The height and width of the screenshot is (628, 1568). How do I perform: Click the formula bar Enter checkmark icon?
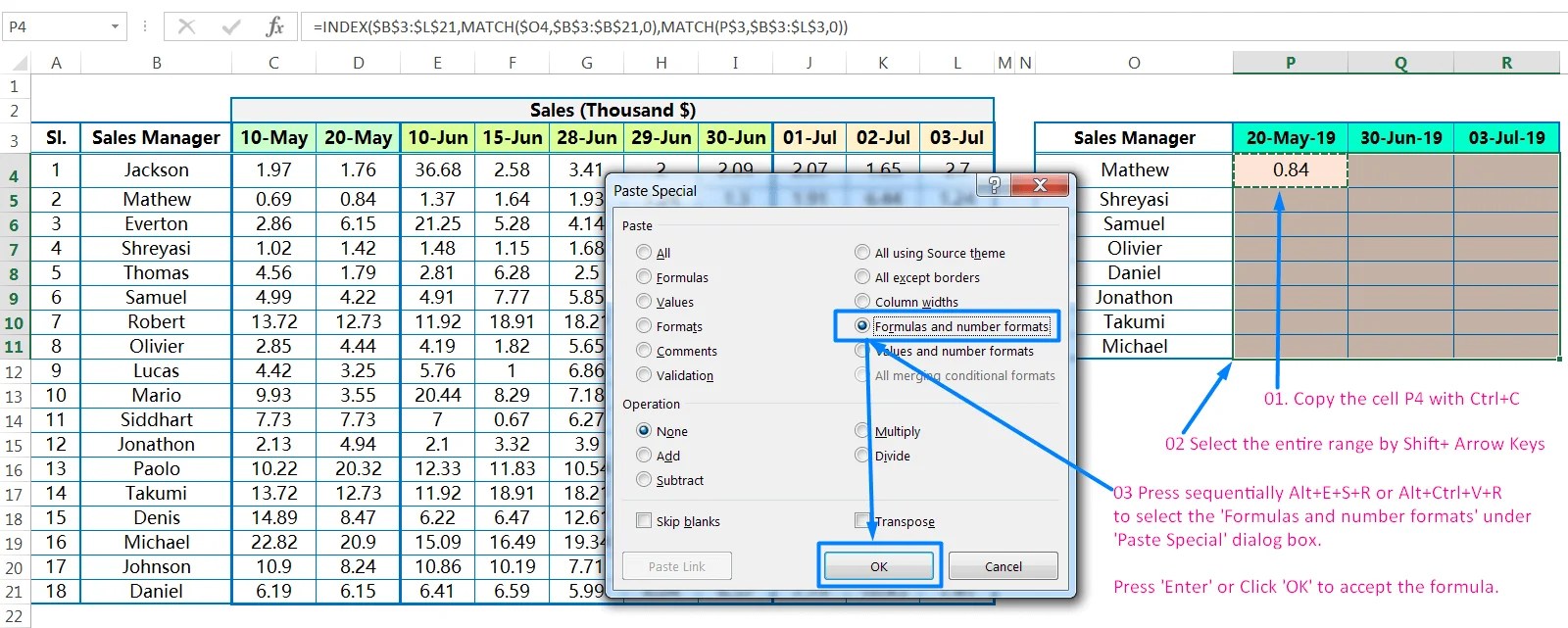[x=231, y=26]
